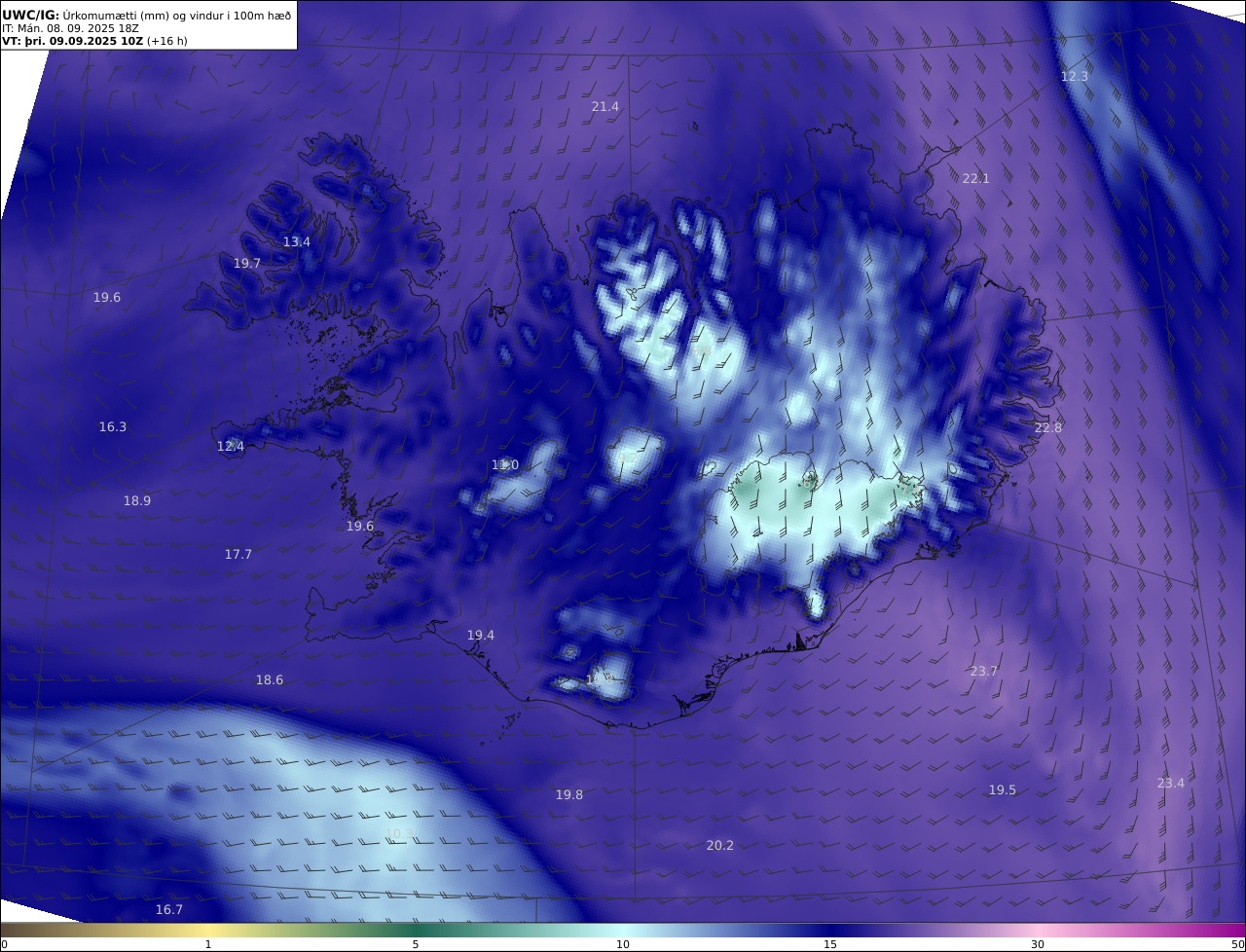Select the 19.4 value label
The width and height of the screenshot is (1246, 952).
[x=481, y=636]
